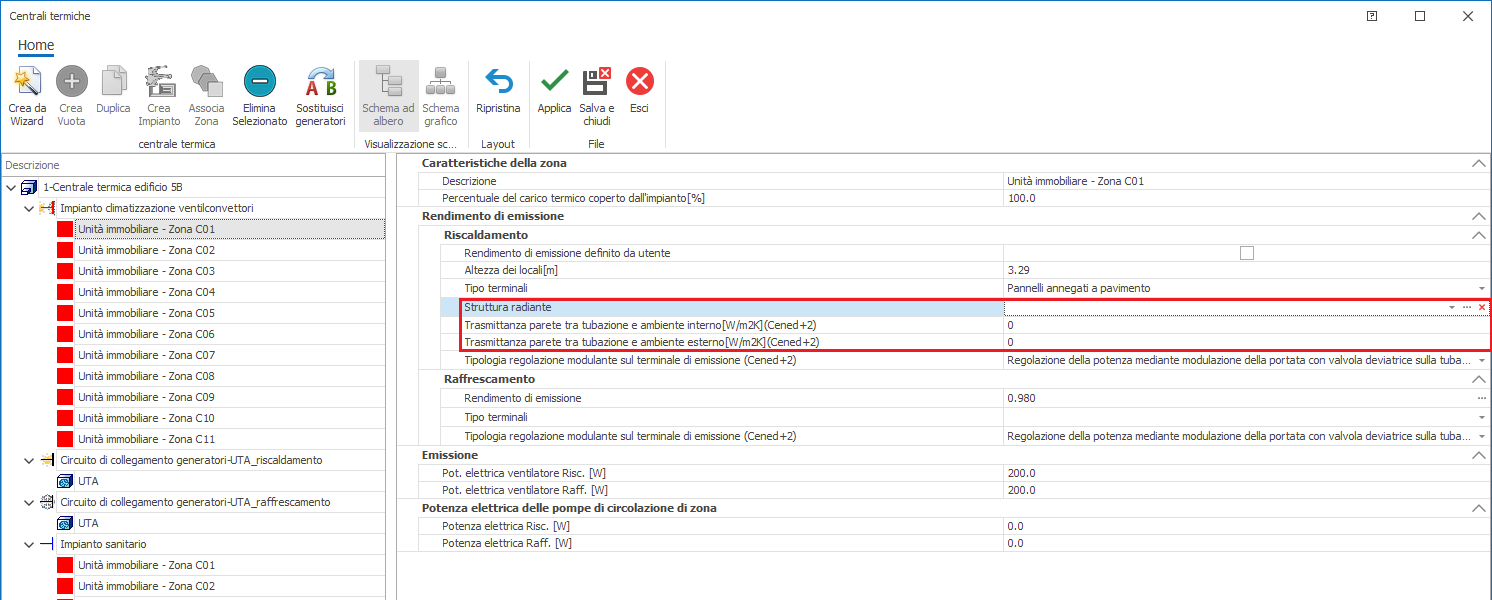Viewport: 1492px width, 600px height.
Task: Clear Struttura radiante with the red X
Action: (1482, 307)
